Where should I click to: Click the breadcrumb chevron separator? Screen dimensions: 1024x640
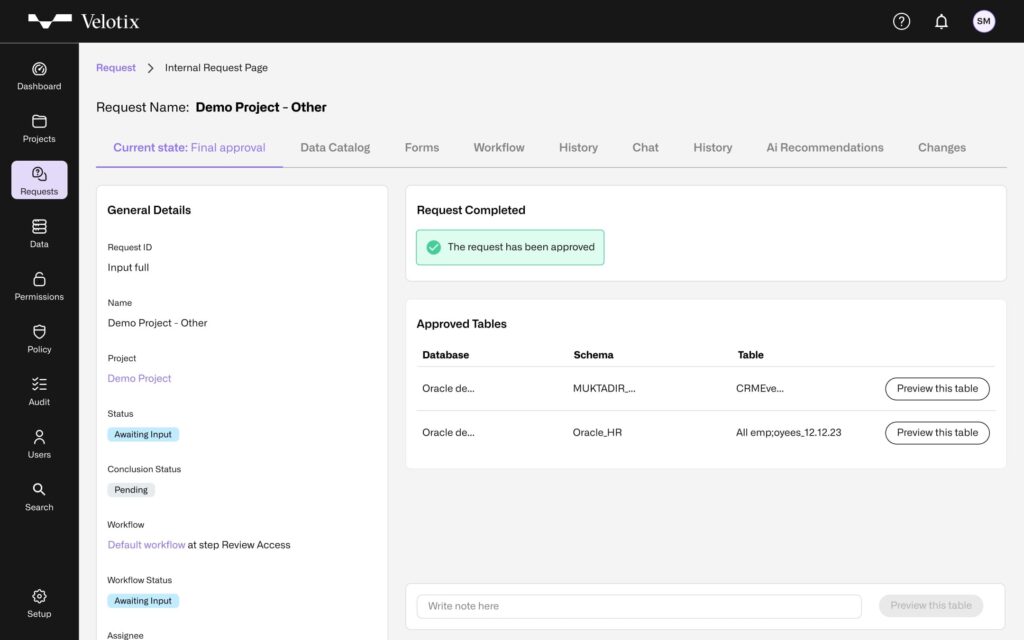(150, 68)
